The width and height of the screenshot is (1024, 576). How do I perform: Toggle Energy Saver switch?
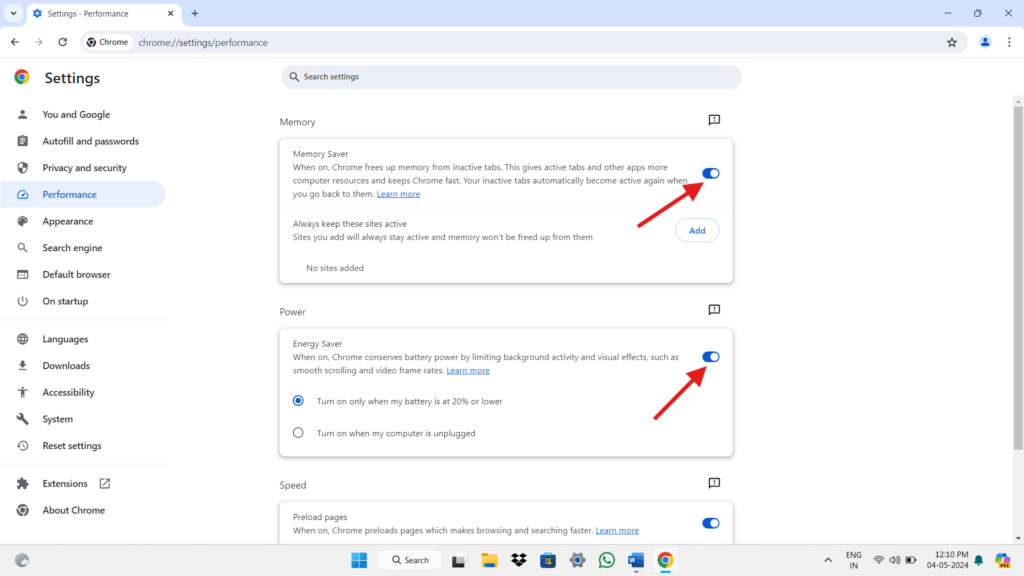click(711, 357)
